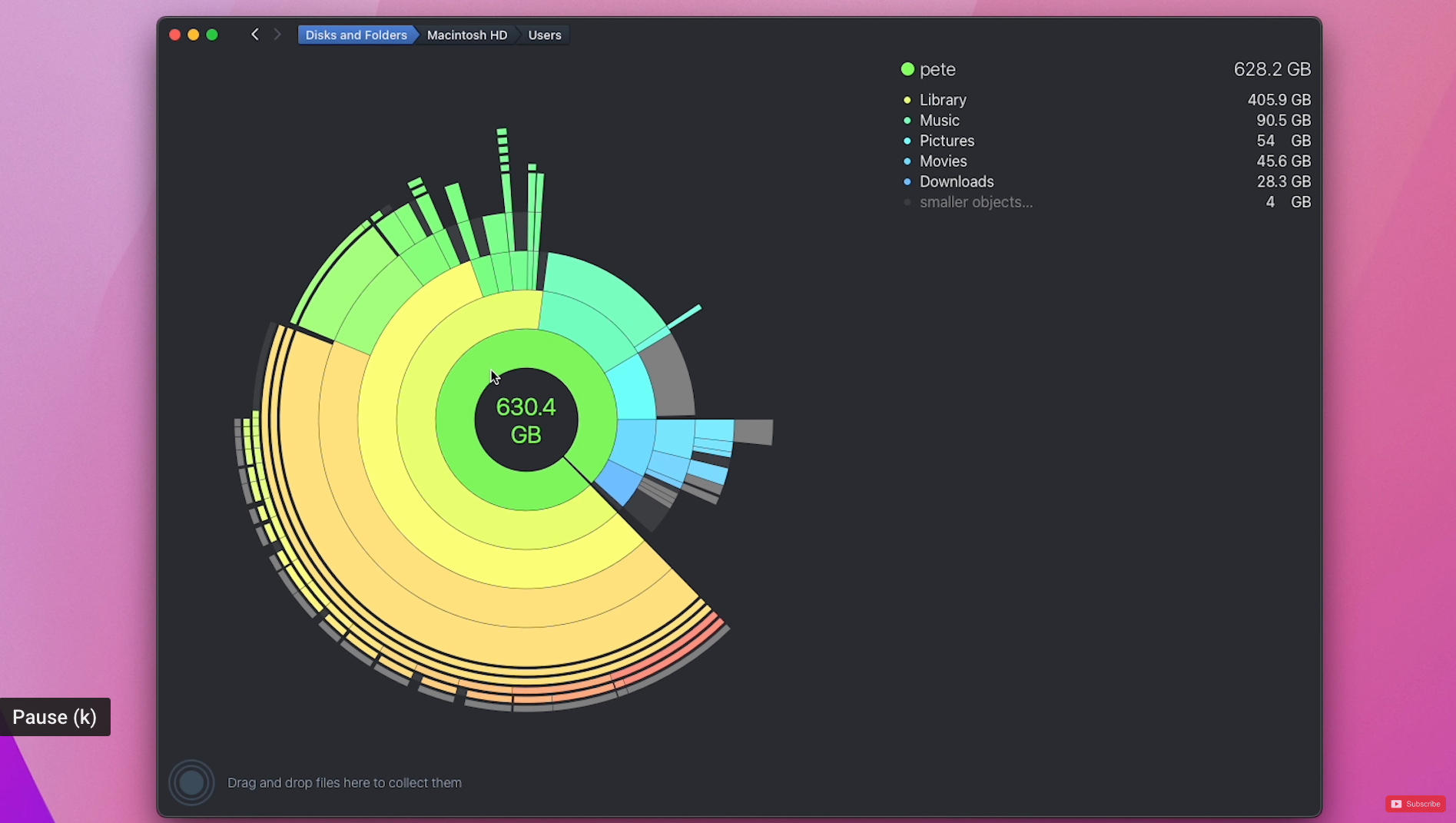Expand the smaller objects entry

pyautogui.click(x=976, y=202)
